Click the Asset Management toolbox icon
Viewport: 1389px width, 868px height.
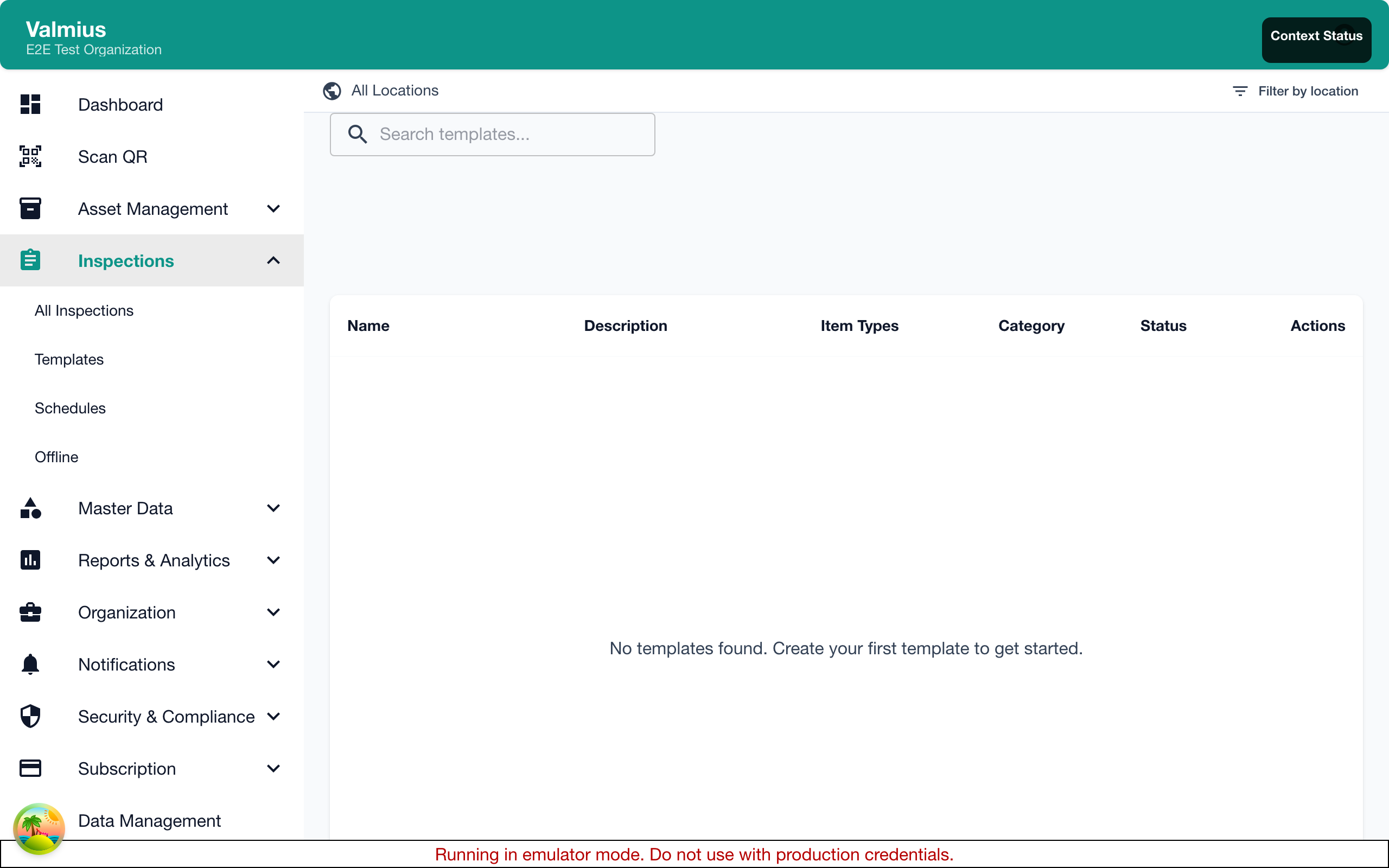pyautogui.click(x=30, y=208)
